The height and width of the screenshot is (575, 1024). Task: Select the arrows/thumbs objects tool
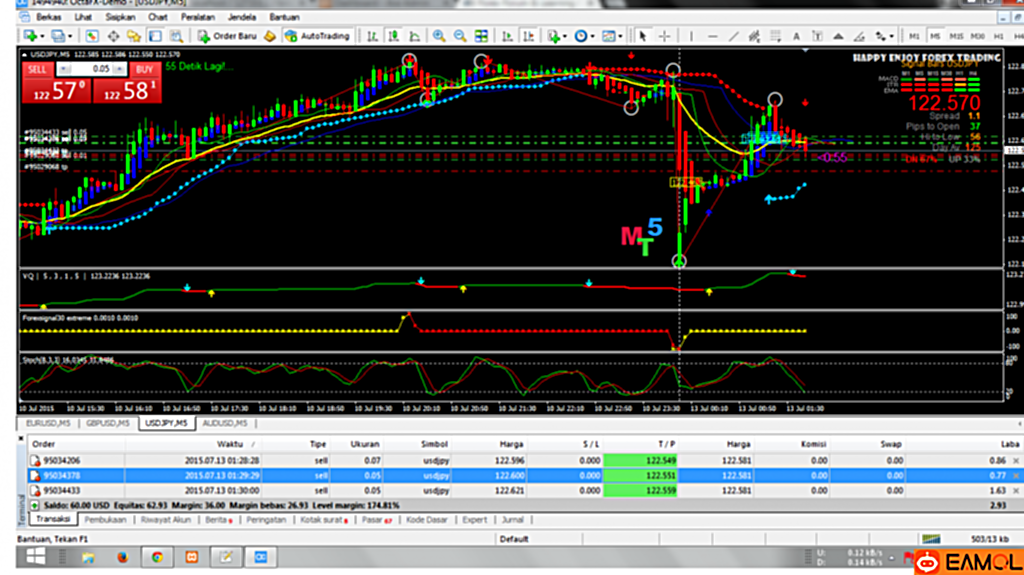(881, 36)
